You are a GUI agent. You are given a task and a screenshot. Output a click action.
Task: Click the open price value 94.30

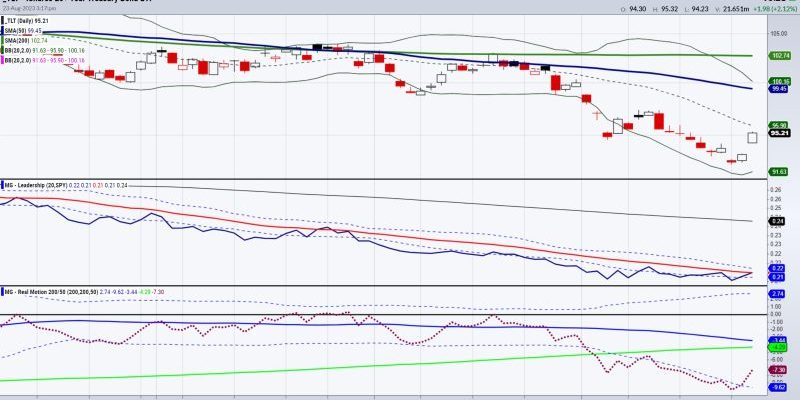point(636,9)
